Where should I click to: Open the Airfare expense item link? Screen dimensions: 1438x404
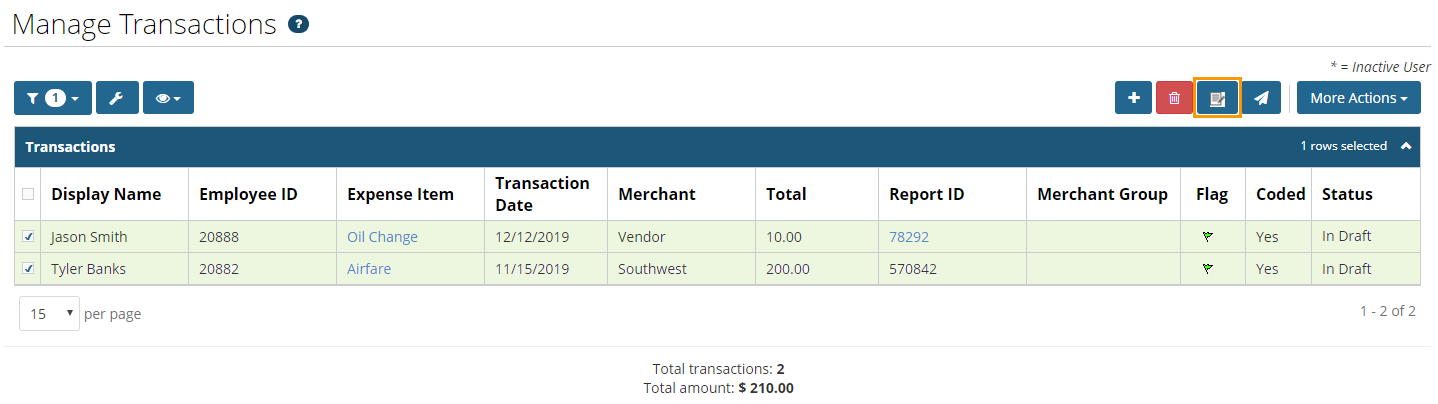pyautogui.click(x=369, y=269)
